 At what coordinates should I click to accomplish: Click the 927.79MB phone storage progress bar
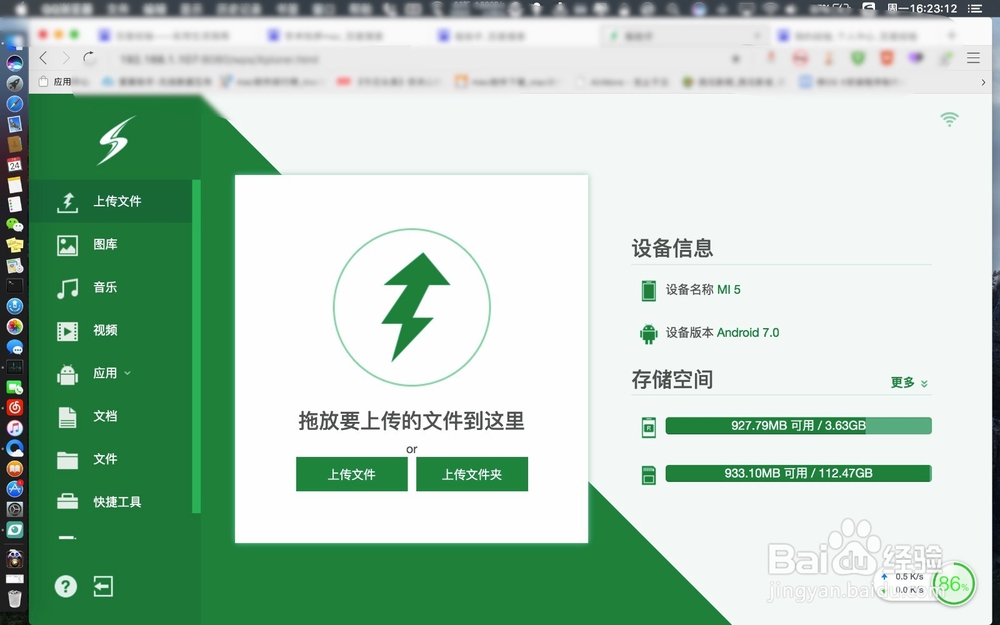797,425
